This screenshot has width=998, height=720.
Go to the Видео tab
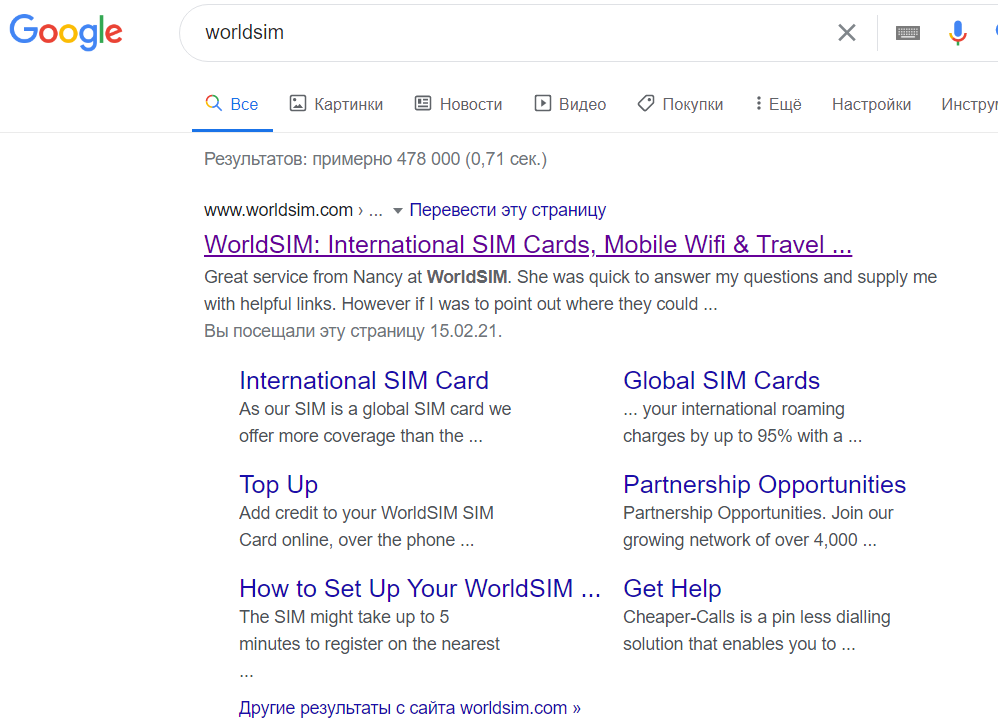pyautogui.click(x=570, y=104)
